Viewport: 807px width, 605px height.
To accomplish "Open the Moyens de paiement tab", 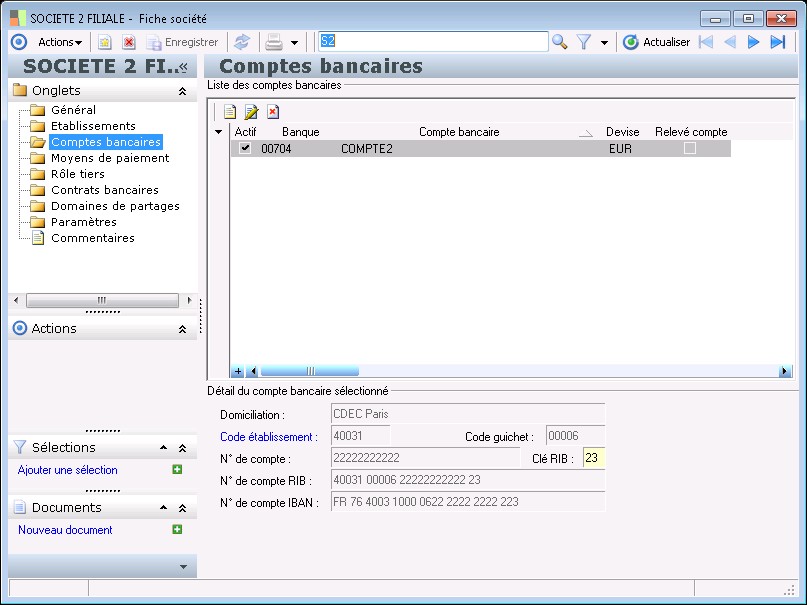I will point(110,158).
